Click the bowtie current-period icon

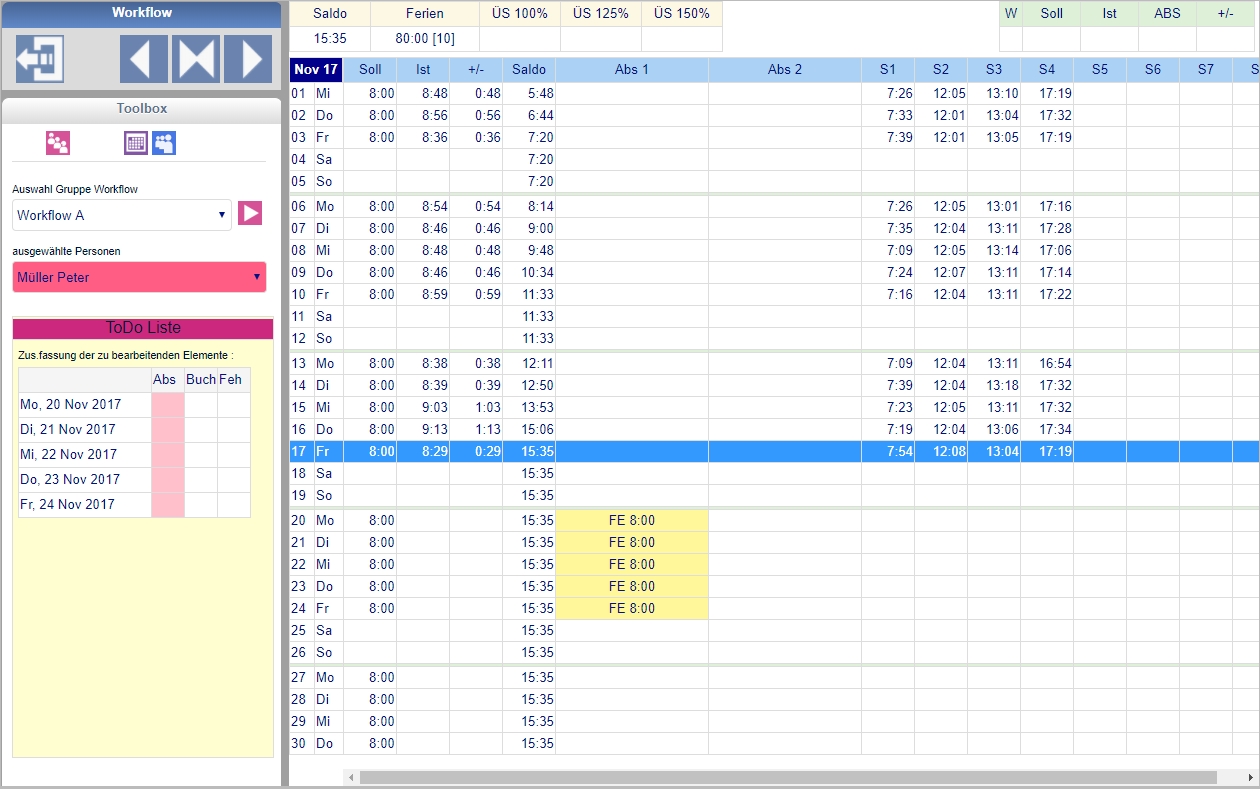point(196,59)
